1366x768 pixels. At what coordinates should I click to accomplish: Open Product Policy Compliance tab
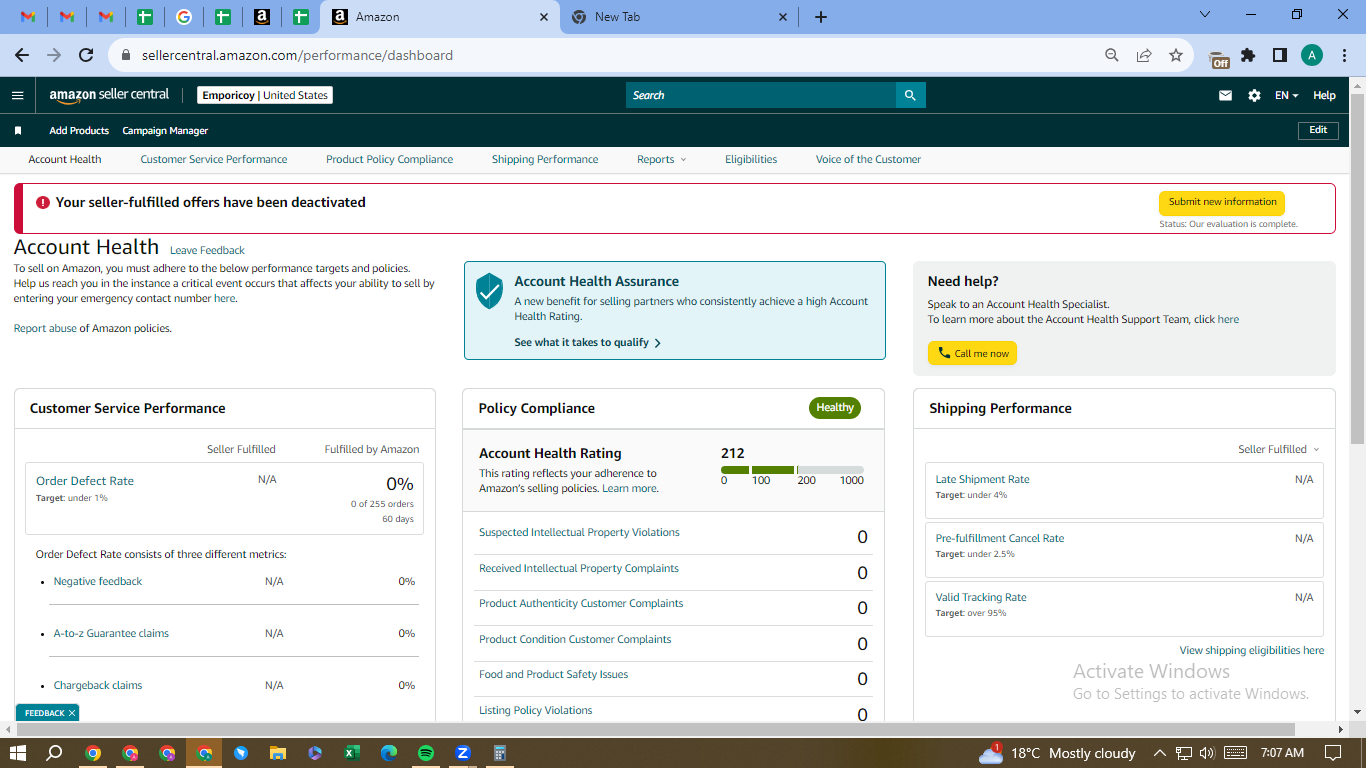tap(389, 160)
